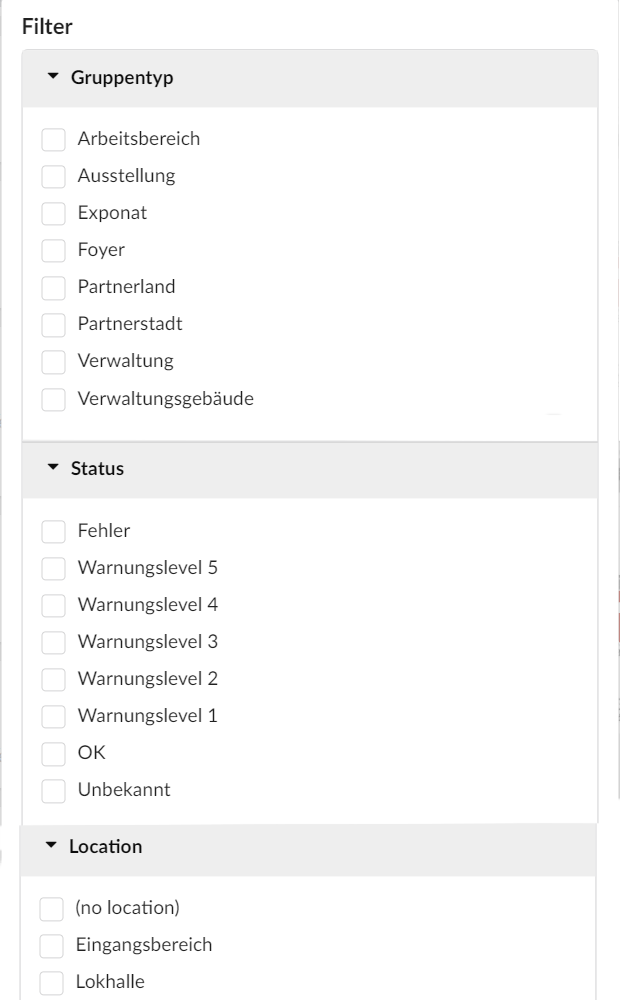Check the Warnungslevel 1 option
This screenshot has width=620, height=1000.
click(x=53, y=715)
